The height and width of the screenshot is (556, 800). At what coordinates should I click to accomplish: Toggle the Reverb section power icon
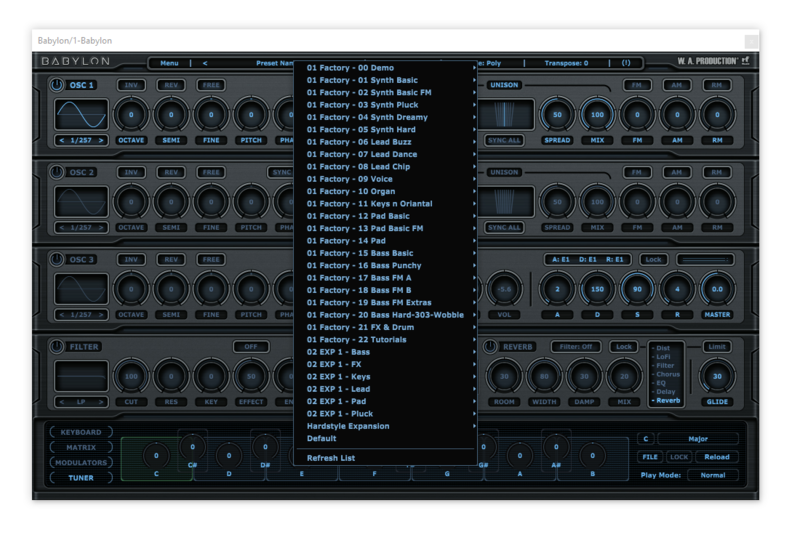pos(490,346)
